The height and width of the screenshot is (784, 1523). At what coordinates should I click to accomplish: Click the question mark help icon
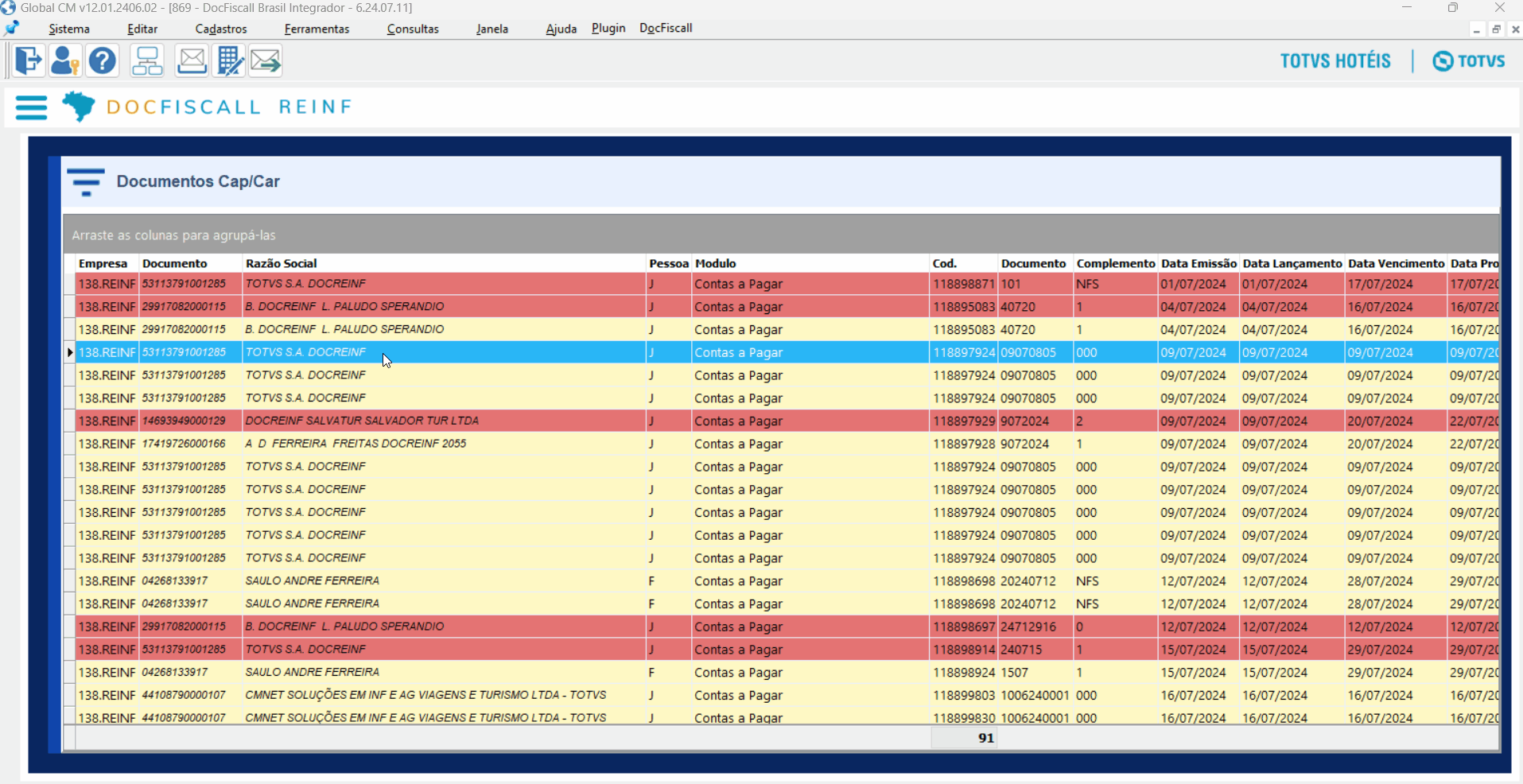(x=103, y=60)
